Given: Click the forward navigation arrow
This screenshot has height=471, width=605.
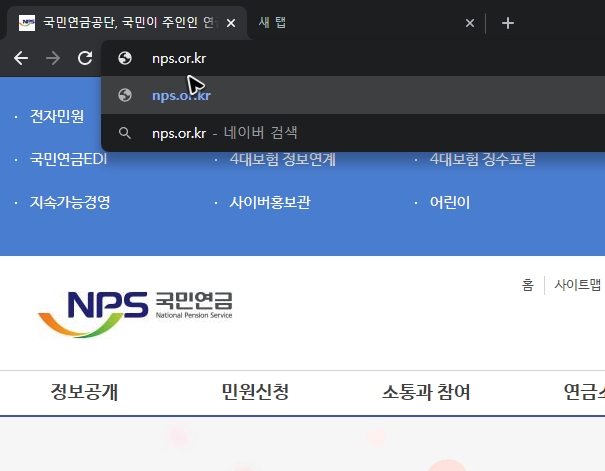Looking at the screenshot, I should coord(53,59).
